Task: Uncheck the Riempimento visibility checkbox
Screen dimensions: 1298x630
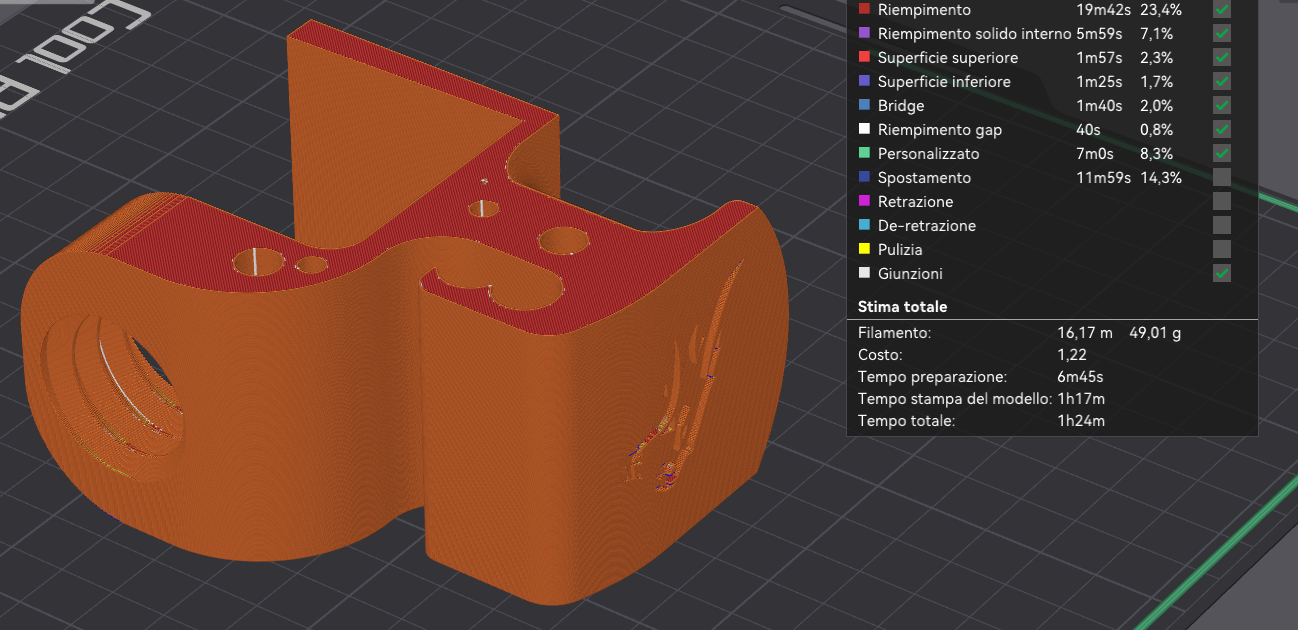Action: click(1222, 10)
